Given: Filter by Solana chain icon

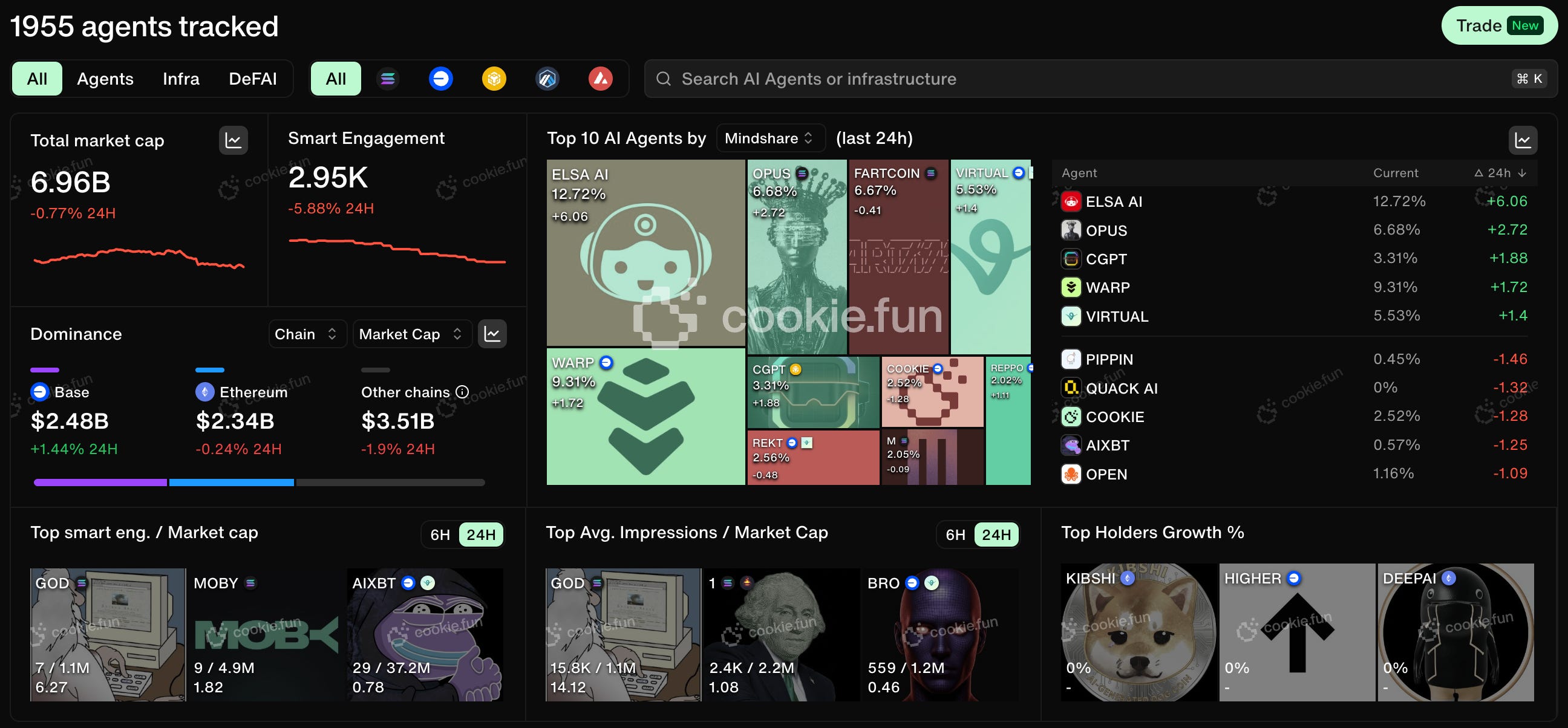Looking at the screenshot, I should pos(388,79).
